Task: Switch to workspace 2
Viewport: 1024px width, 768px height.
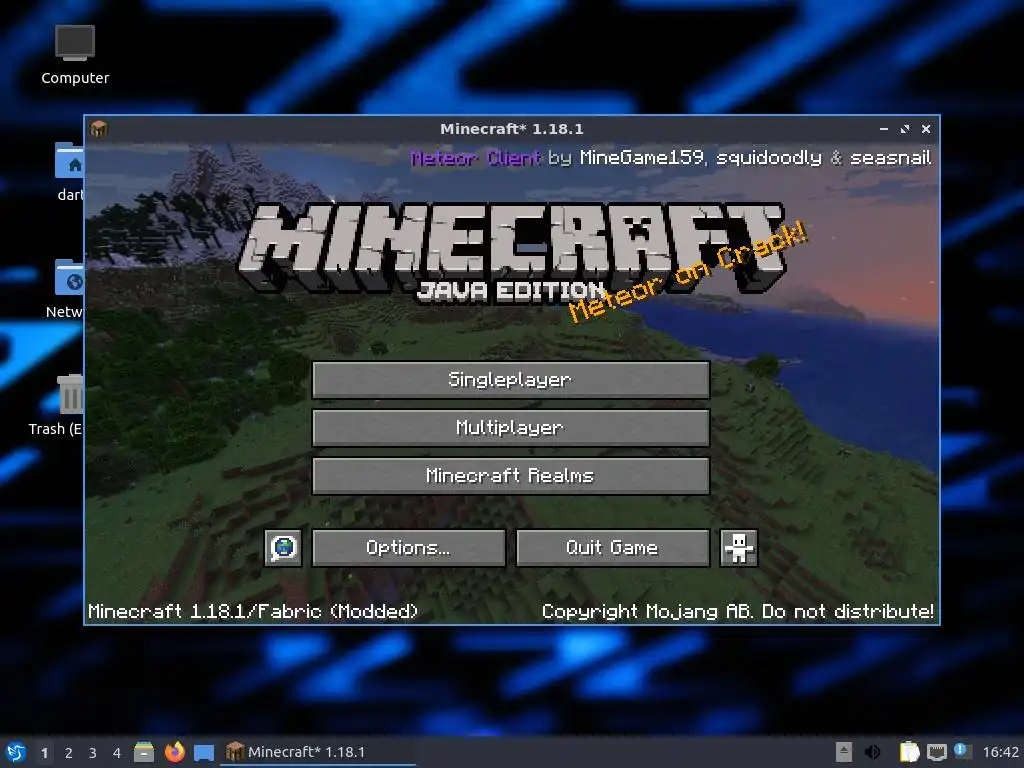Action: click(69, 753)
